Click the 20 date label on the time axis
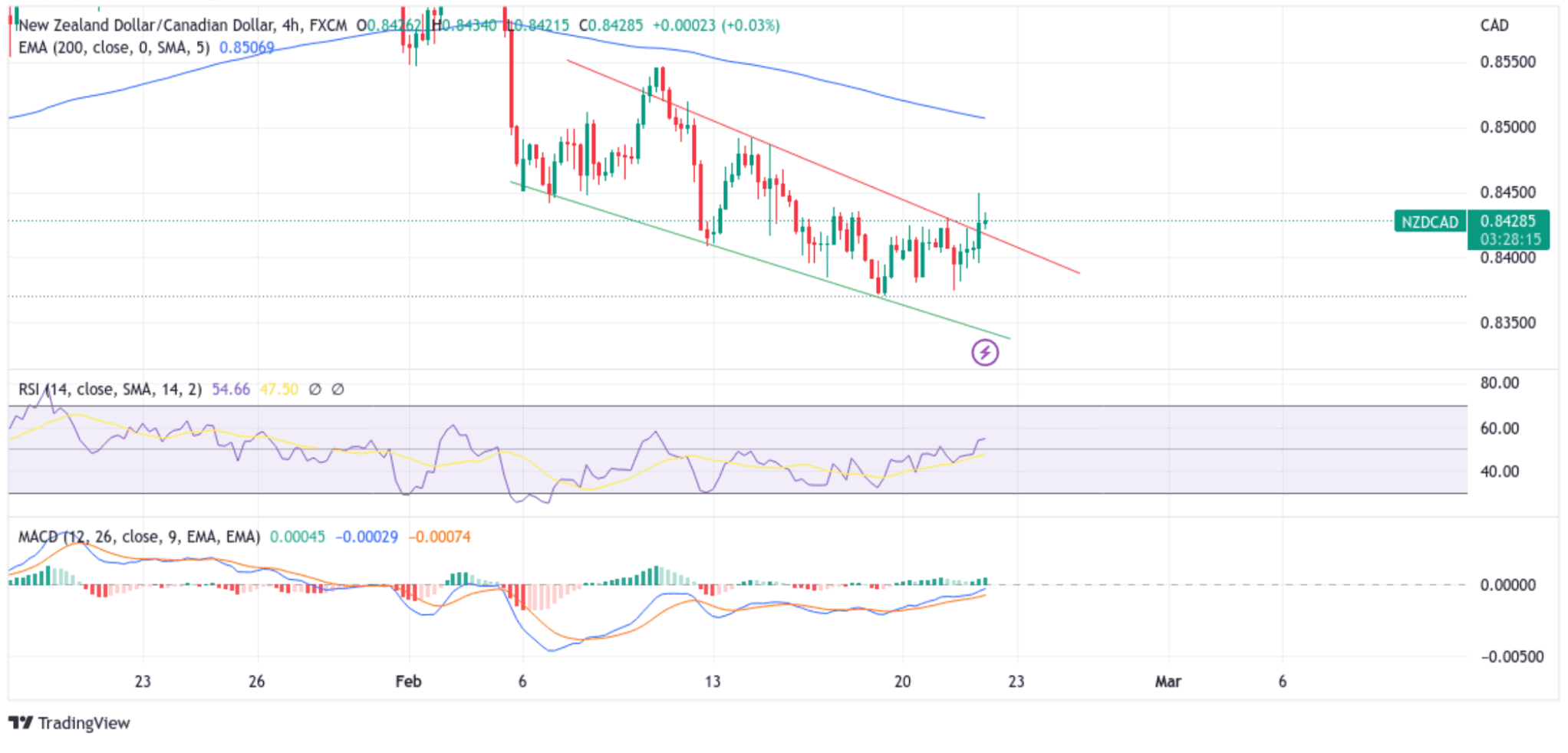This screenshot has width=1568, height=753. tap(903, 681)
